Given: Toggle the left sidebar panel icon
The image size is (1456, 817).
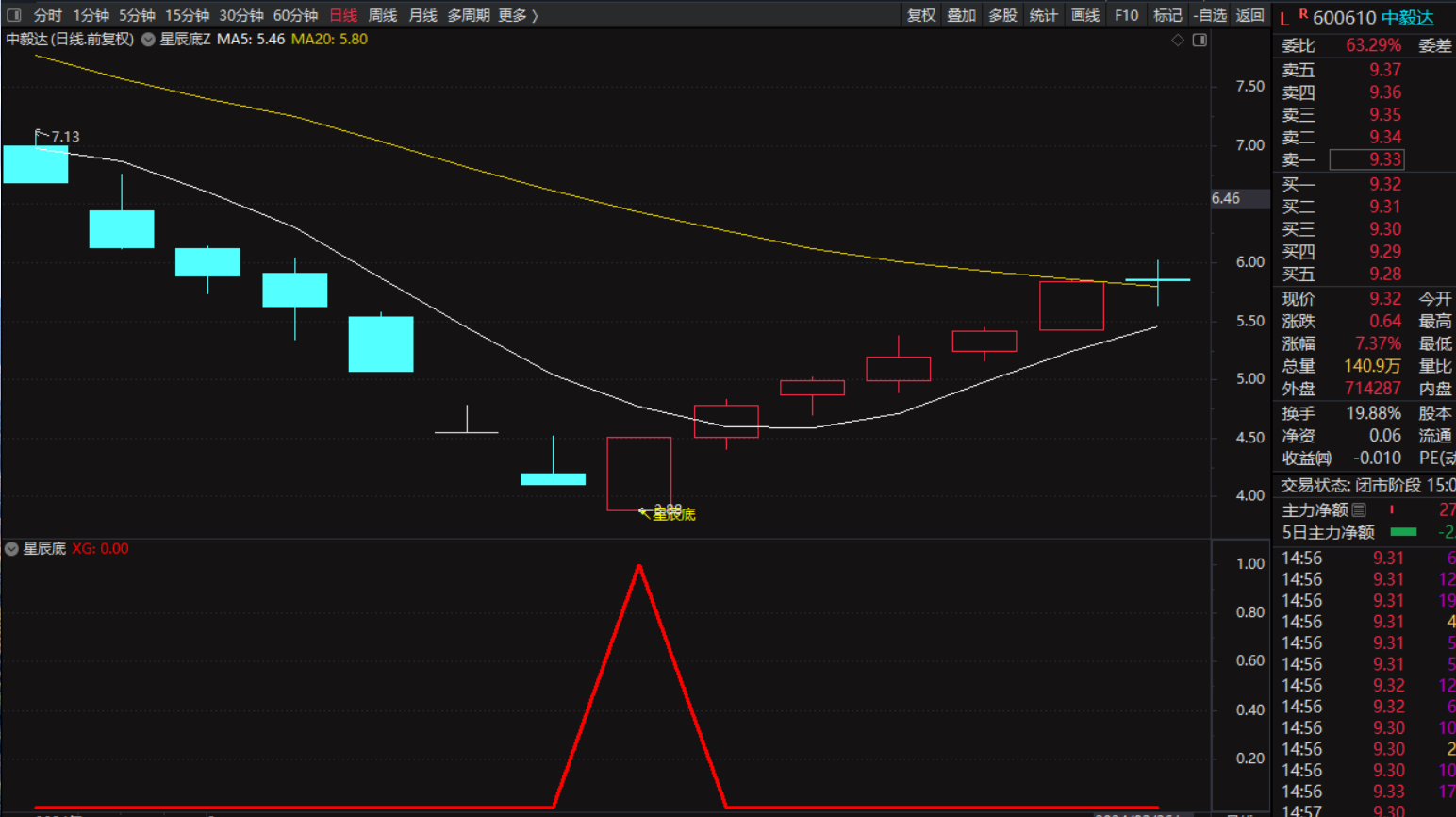Looking at the screenshot, I should (13, 15).
